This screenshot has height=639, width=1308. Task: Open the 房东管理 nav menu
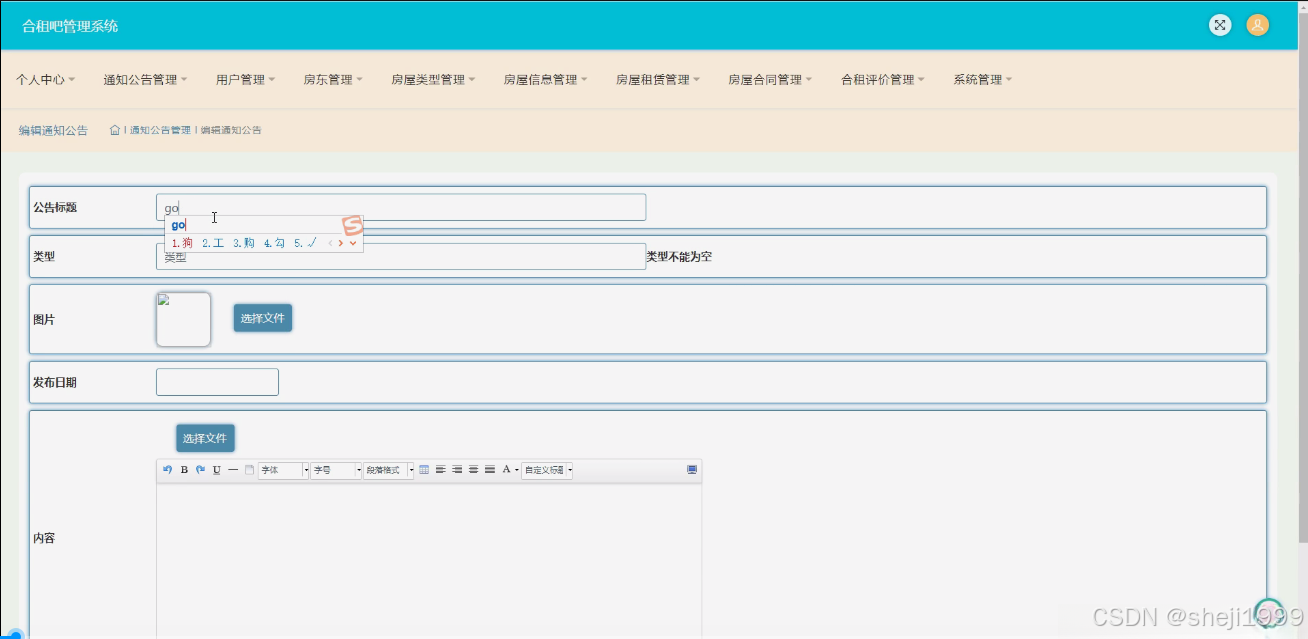coord(333,80)
